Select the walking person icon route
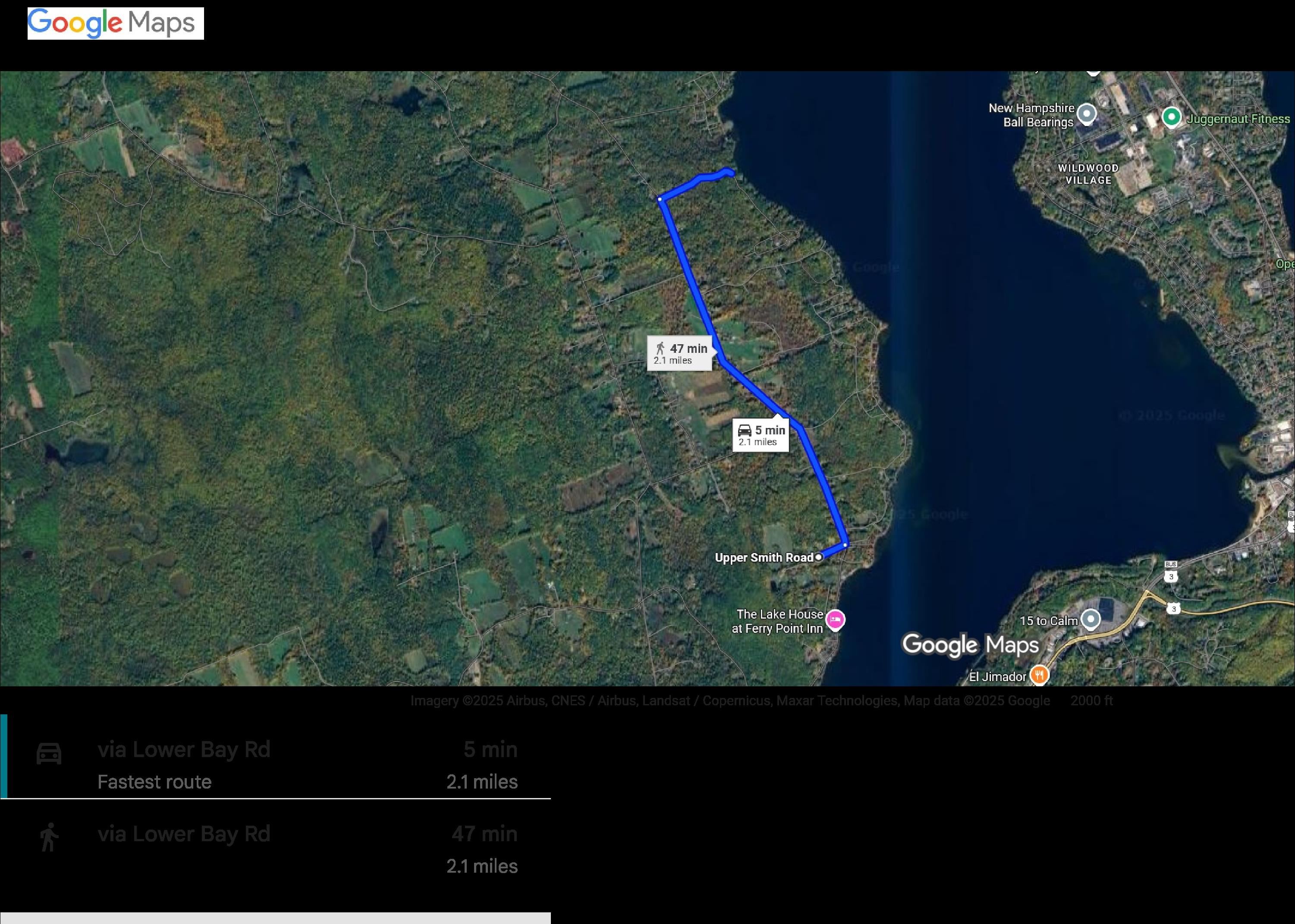1295x924 pixels. 50,837
